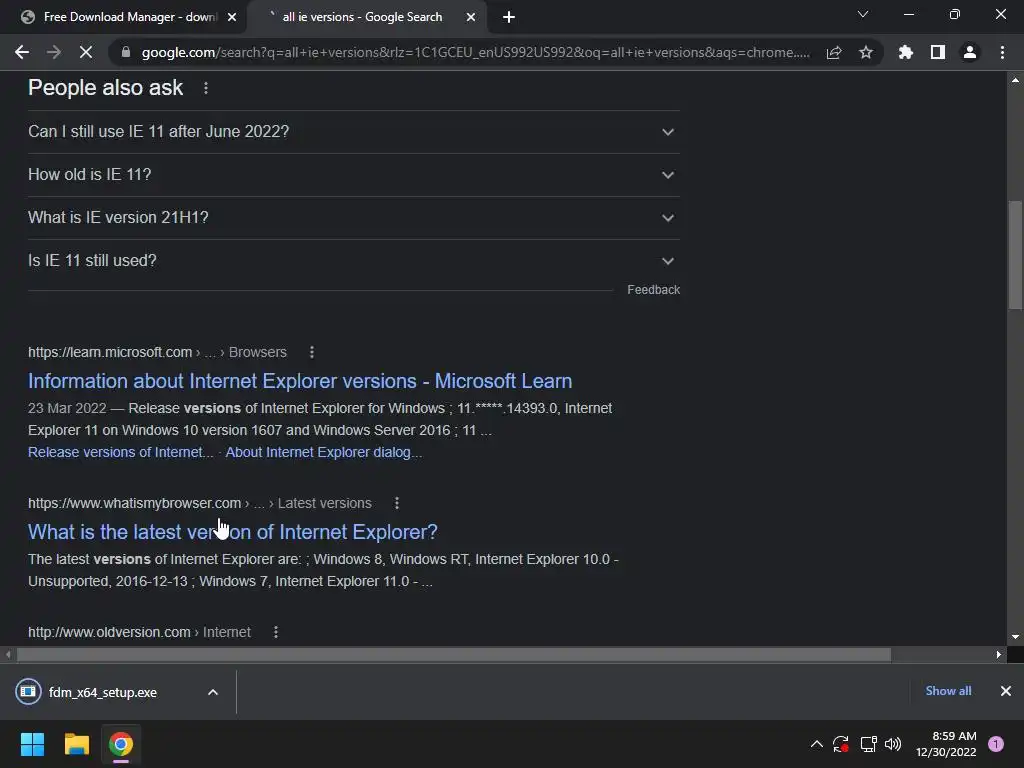Open more options for whatismybrowser.com result
1024x768 pixels.
[396, 504]
